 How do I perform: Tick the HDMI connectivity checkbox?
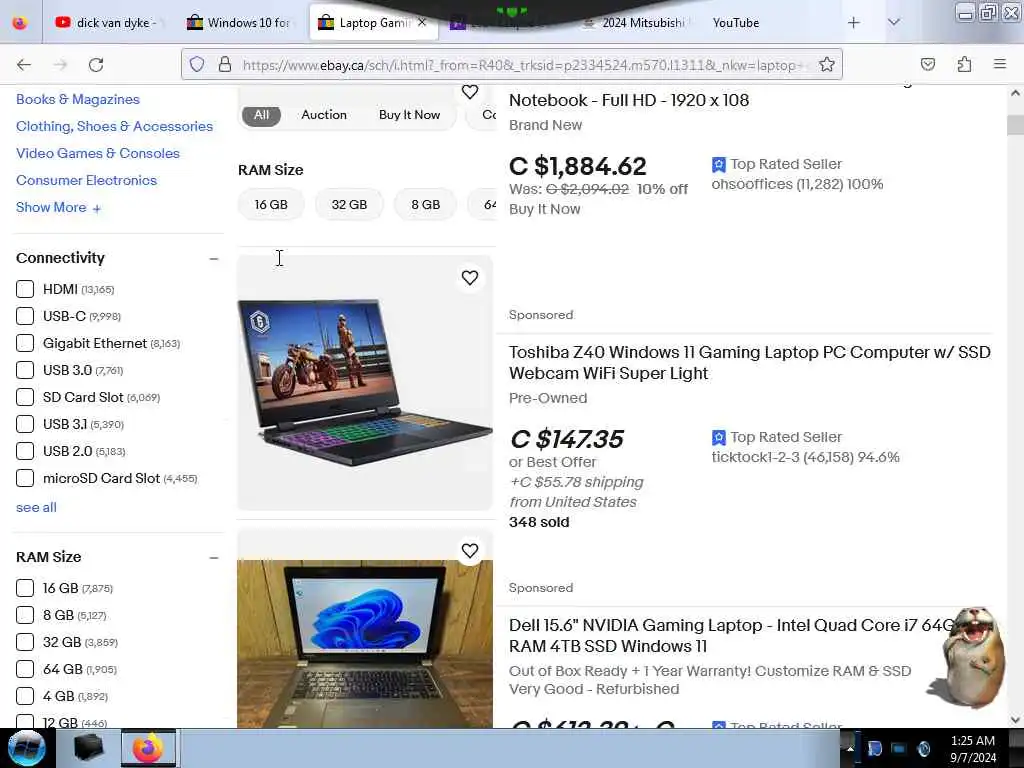click(25, 289)
